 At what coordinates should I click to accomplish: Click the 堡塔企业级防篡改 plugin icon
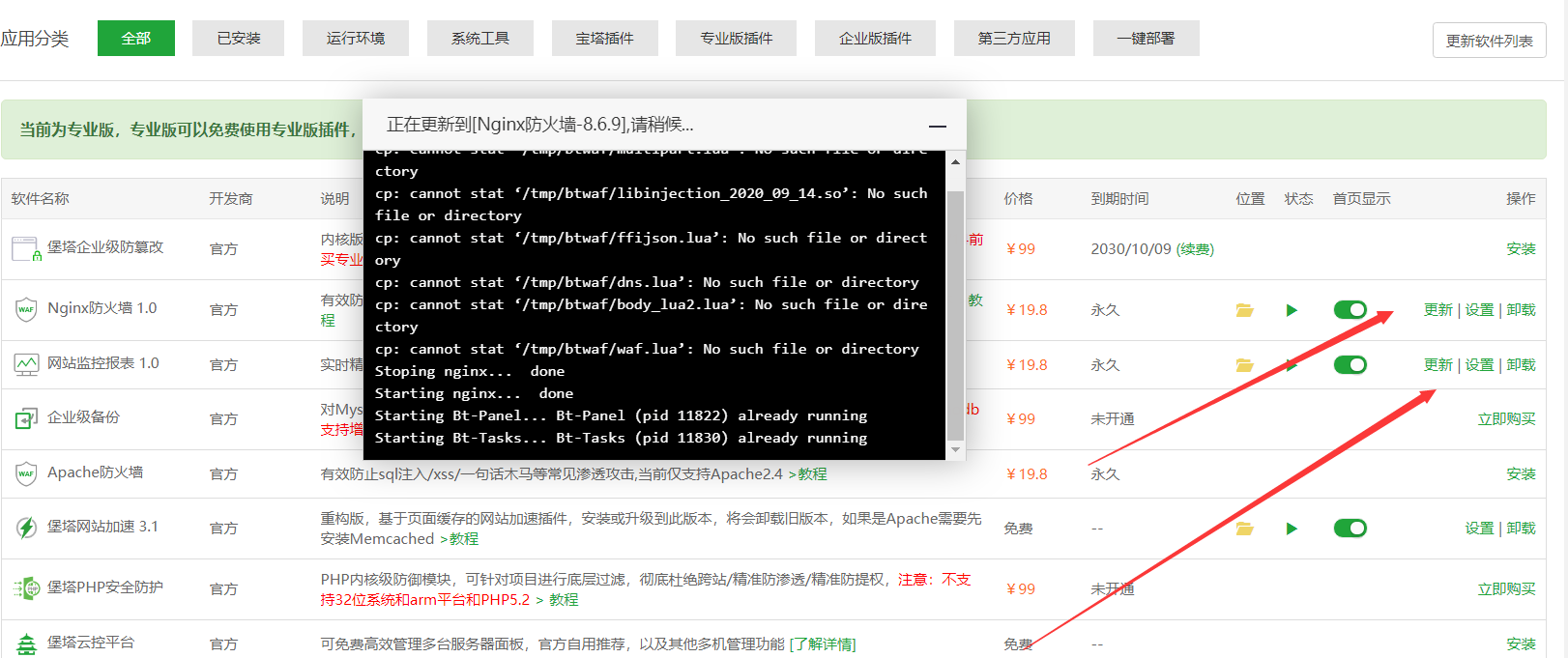tap(26, 249)
